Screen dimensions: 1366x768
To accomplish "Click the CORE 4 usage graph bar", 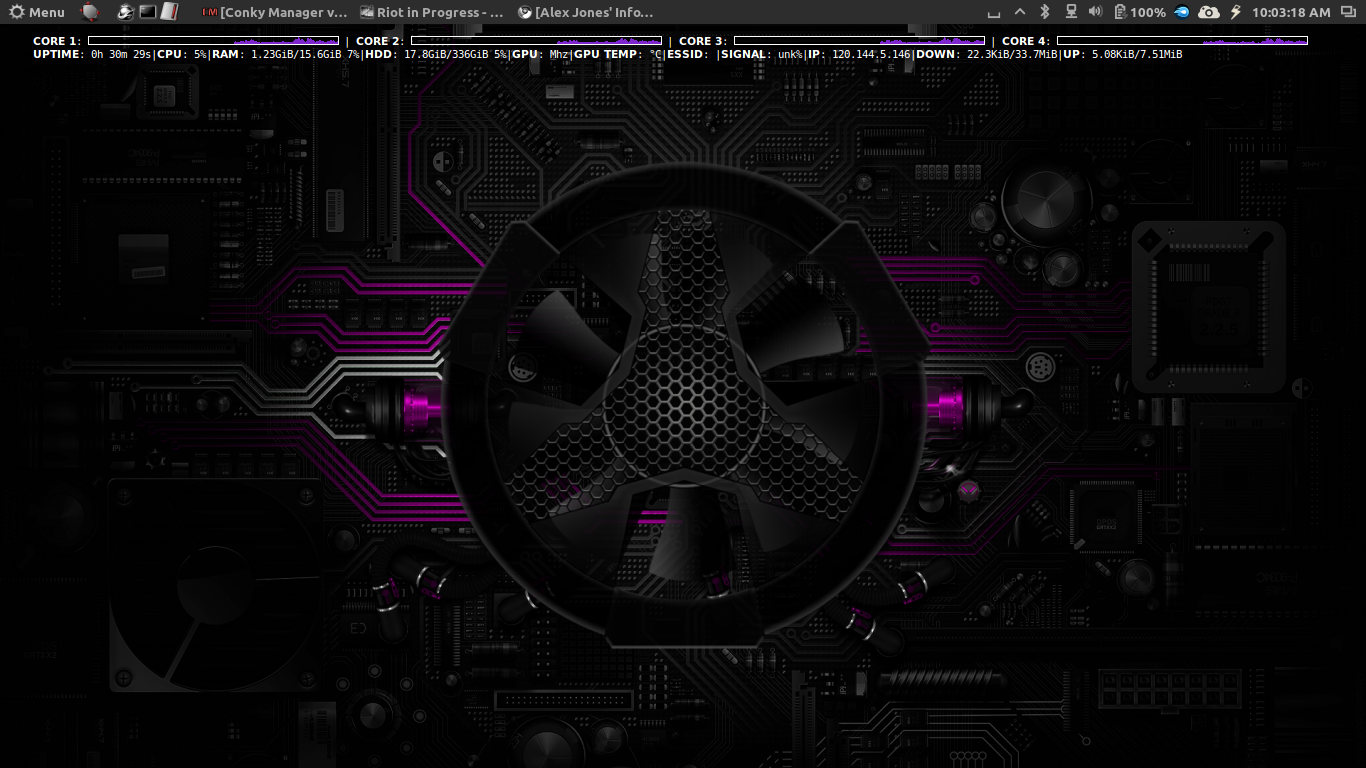I will [1182, 41].
